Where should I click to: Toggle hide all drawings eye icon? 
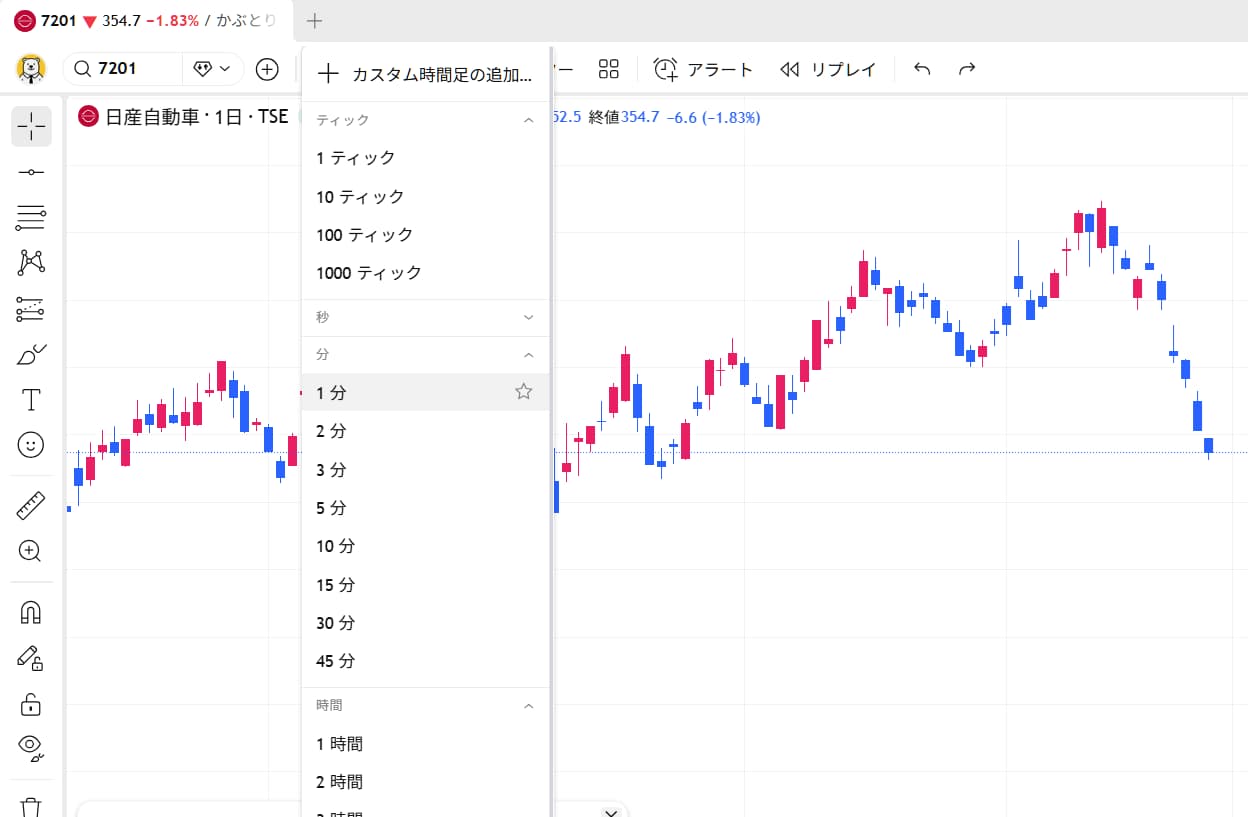29,747
